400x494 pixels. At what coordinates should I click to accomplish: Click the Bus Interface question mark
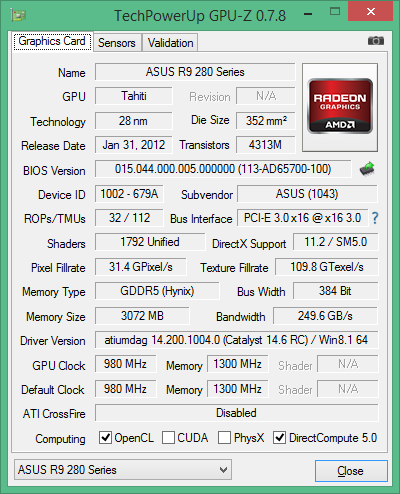(375, 218)
